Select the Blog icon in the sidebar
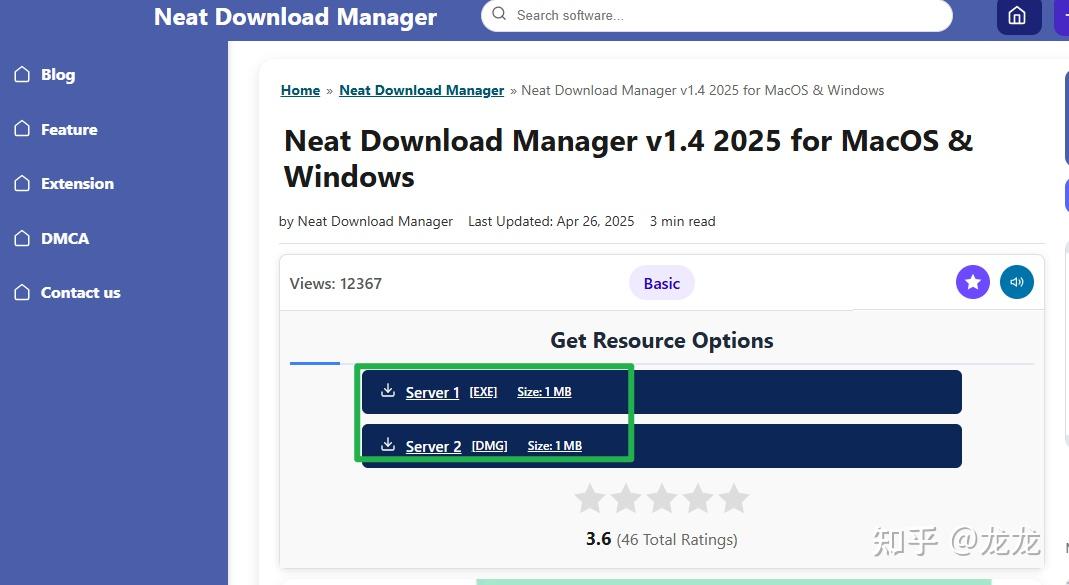 pyautogui.click(x=21, y=74)
